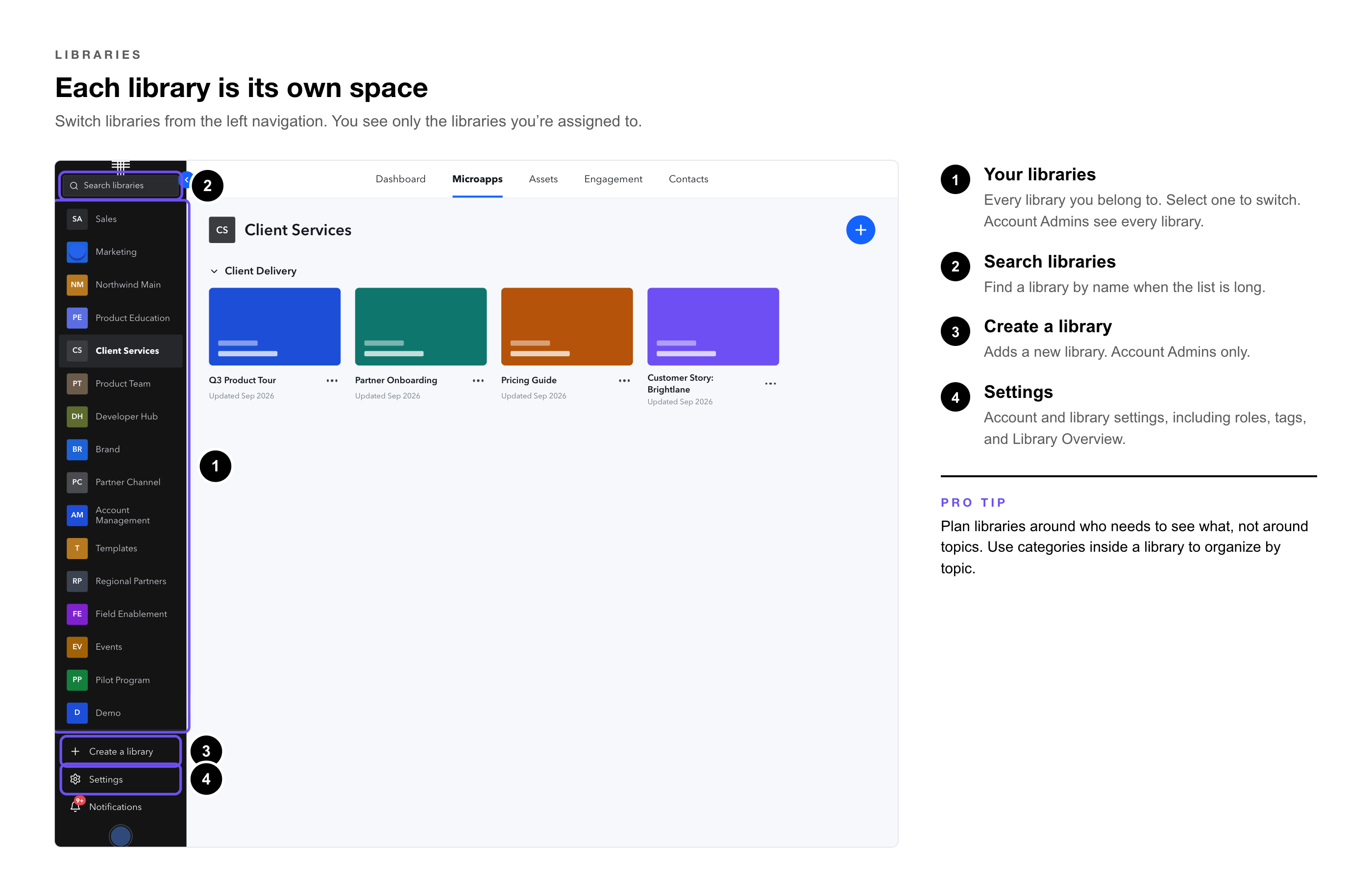Screen dimensions: 1372x882
Task: Select the Account Management library
Action: (121, 515)
